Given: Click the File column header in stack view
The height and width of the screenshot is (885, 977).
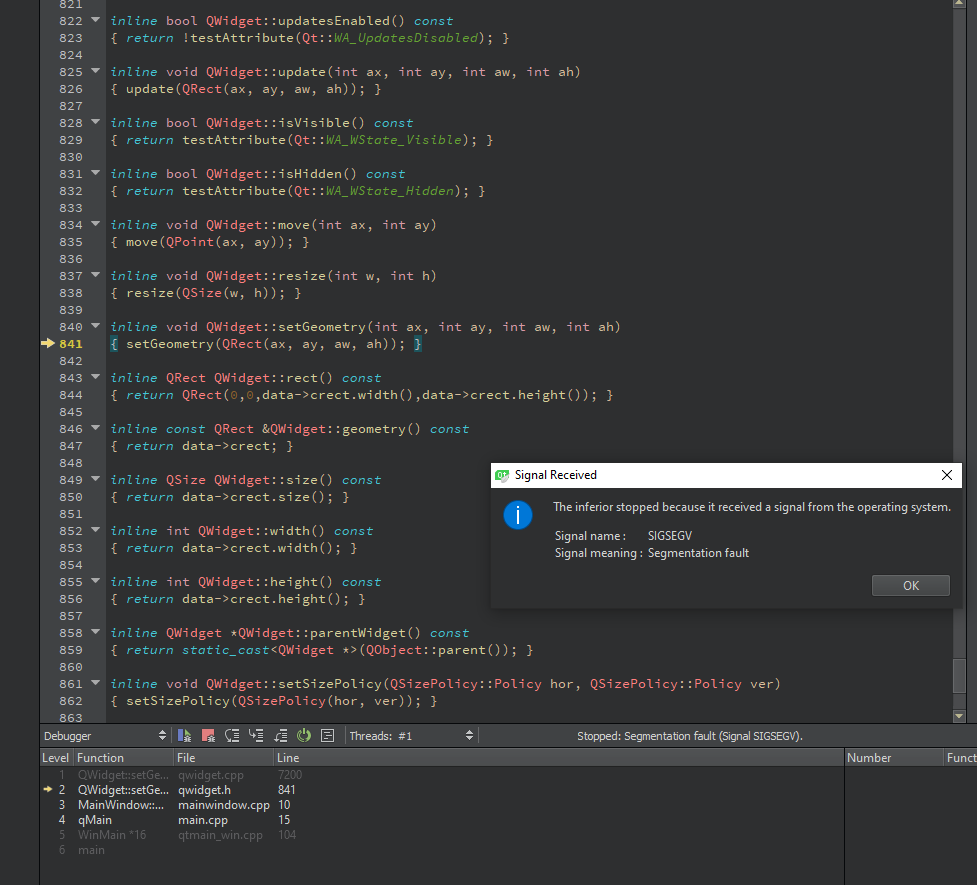Looking at the screenshot, I should [224, 757].
